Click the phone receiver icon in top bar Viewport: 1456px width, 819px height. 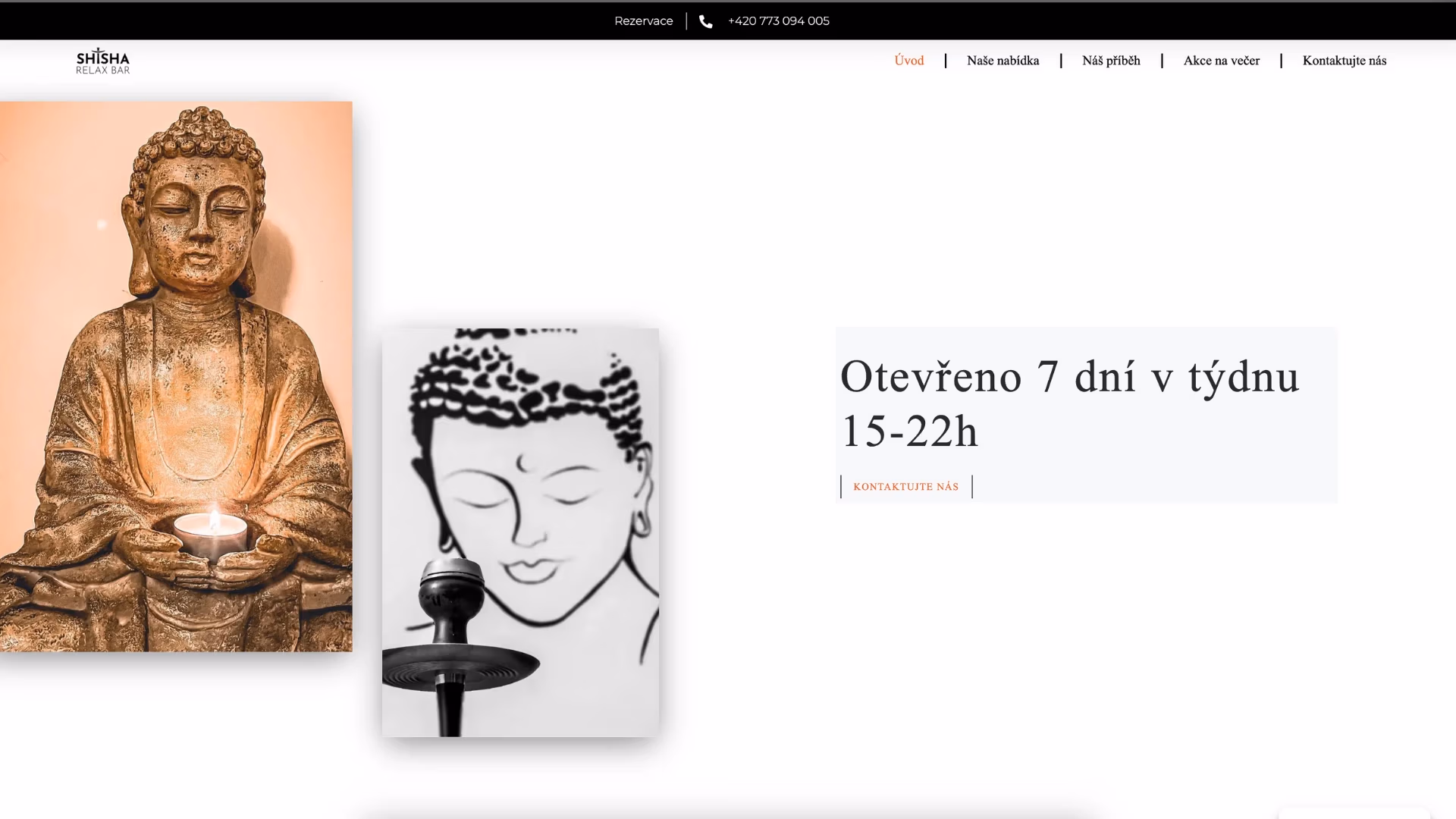pos(706,21)
